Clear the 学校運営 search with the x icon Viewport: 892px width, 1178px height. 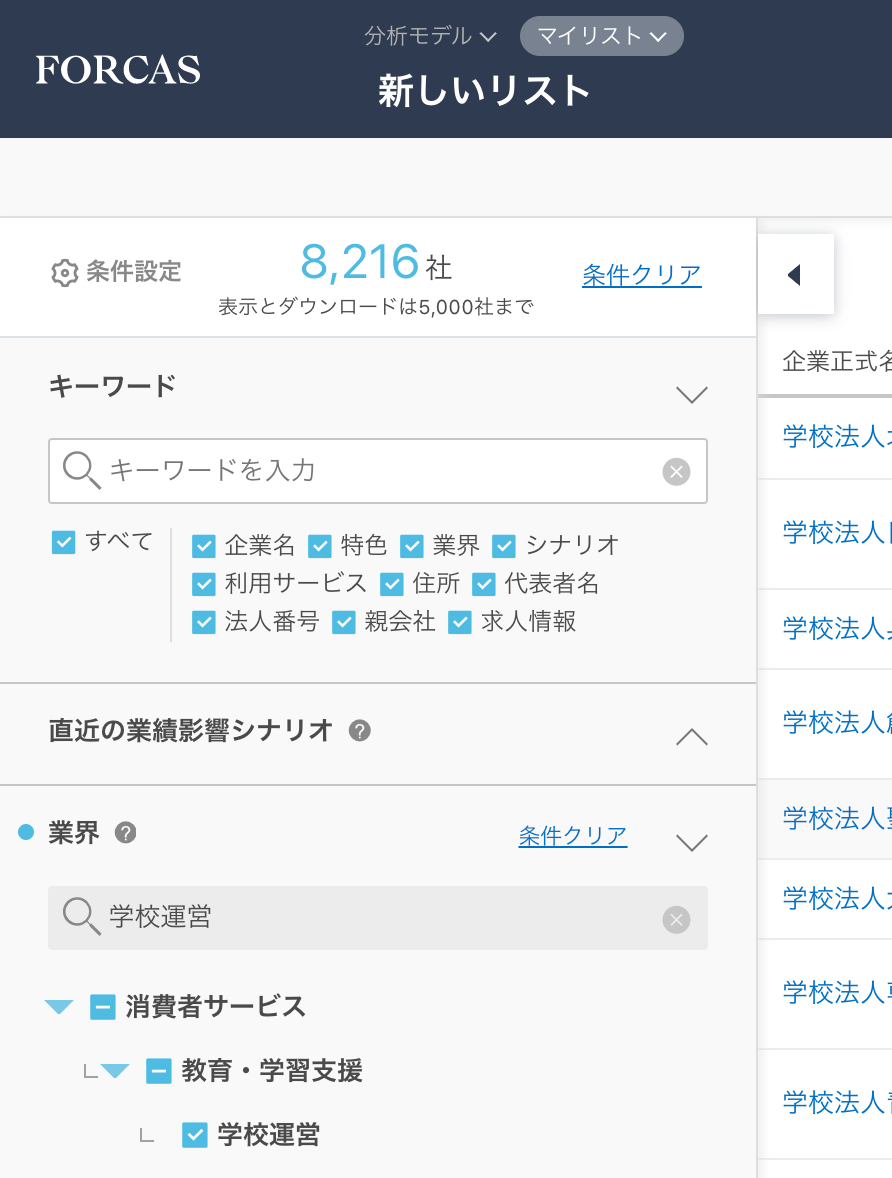pyautogui.click(x=676, y=918)
